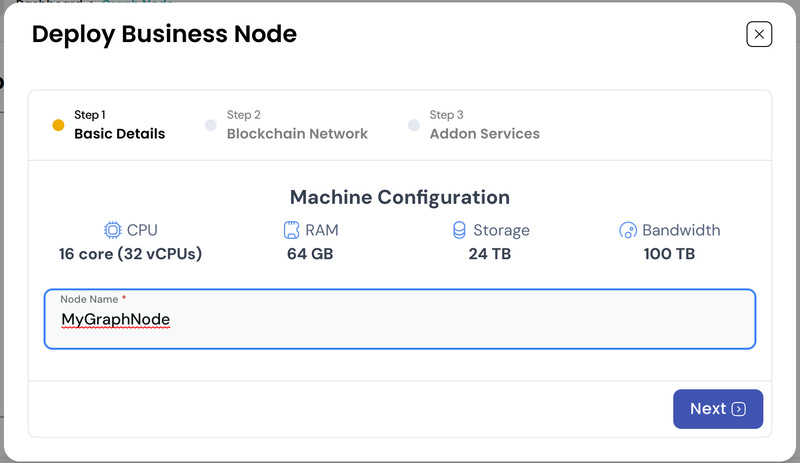Click the 64 GB RAM value

(310, 254)
